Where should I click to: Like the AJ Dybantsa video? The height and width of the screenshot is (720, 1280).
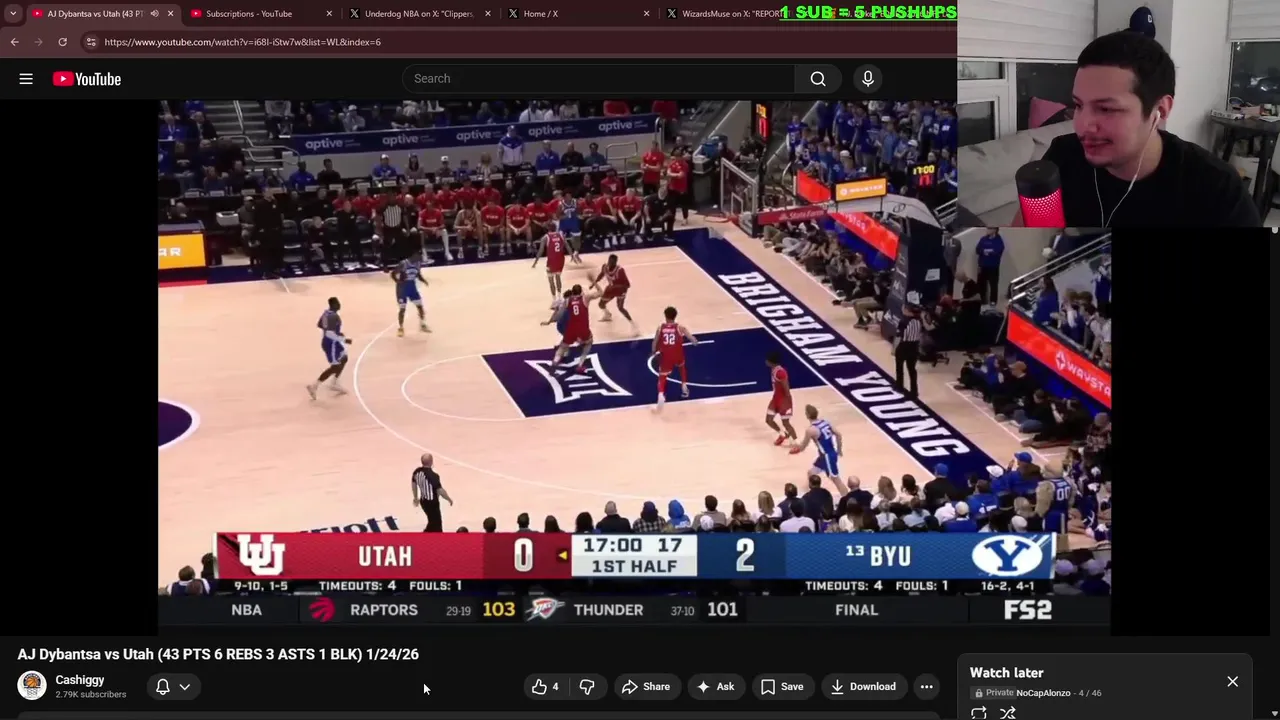[x=545, y=687]
